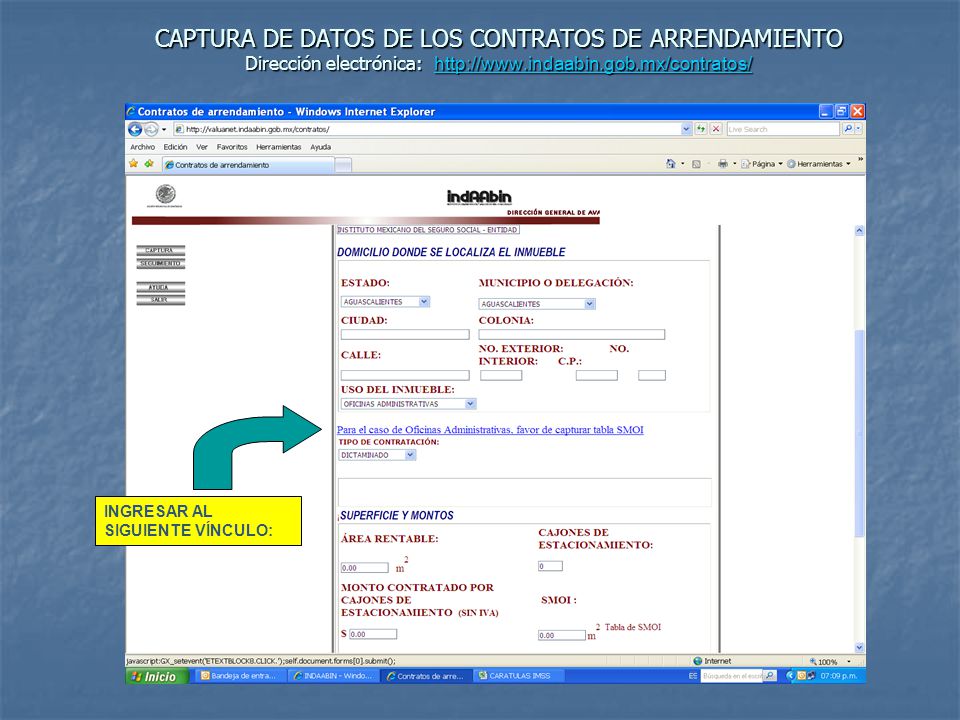This screenshot has height=720, width=960.
Task: Open the ESTADO dropdown showing Aguascalientes
Action: (x=385, y=302)
